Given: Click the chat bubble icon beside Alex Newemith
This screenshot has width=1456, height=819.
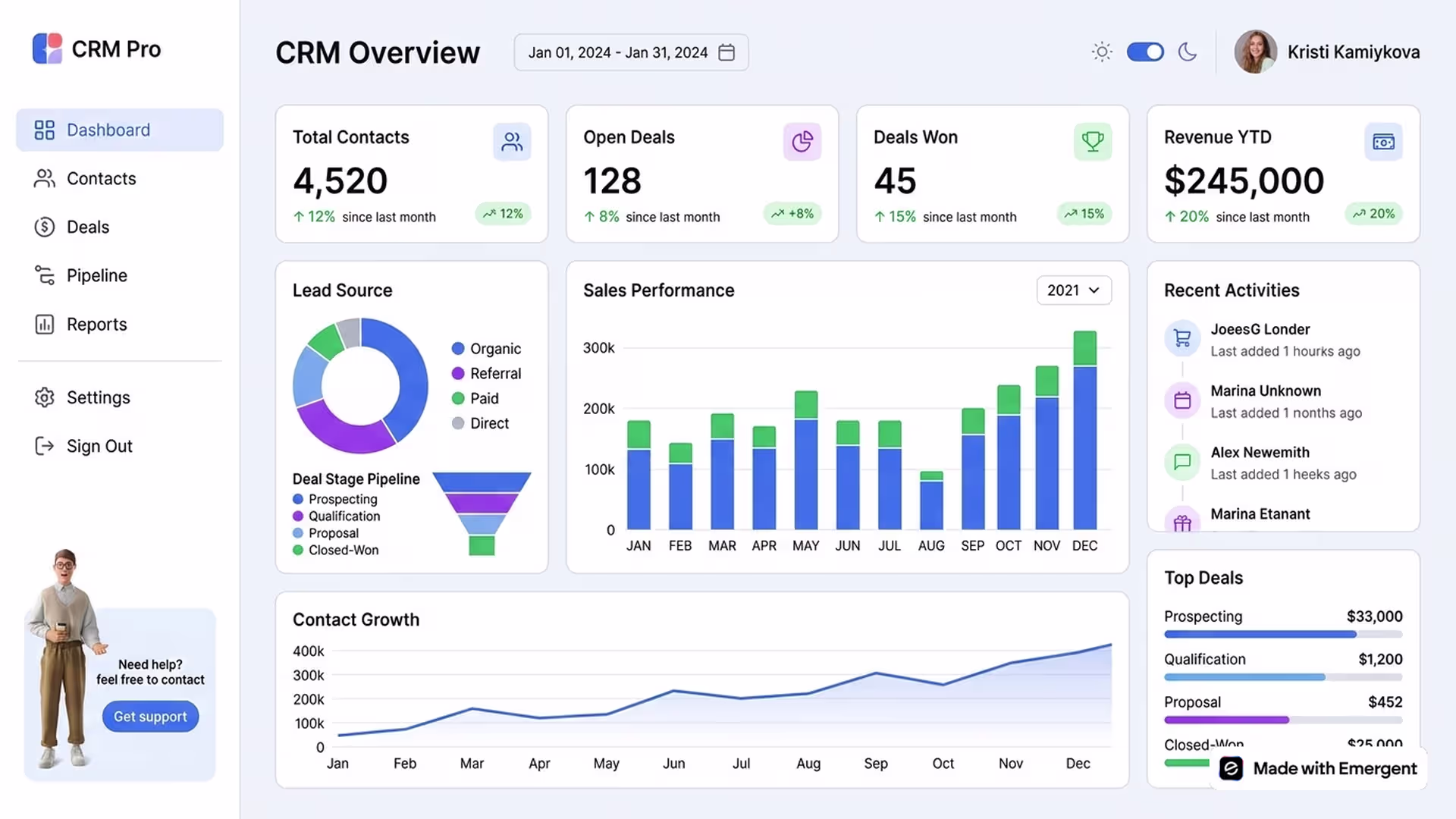Looking at the screenshot, I should tap(1182, 462).
